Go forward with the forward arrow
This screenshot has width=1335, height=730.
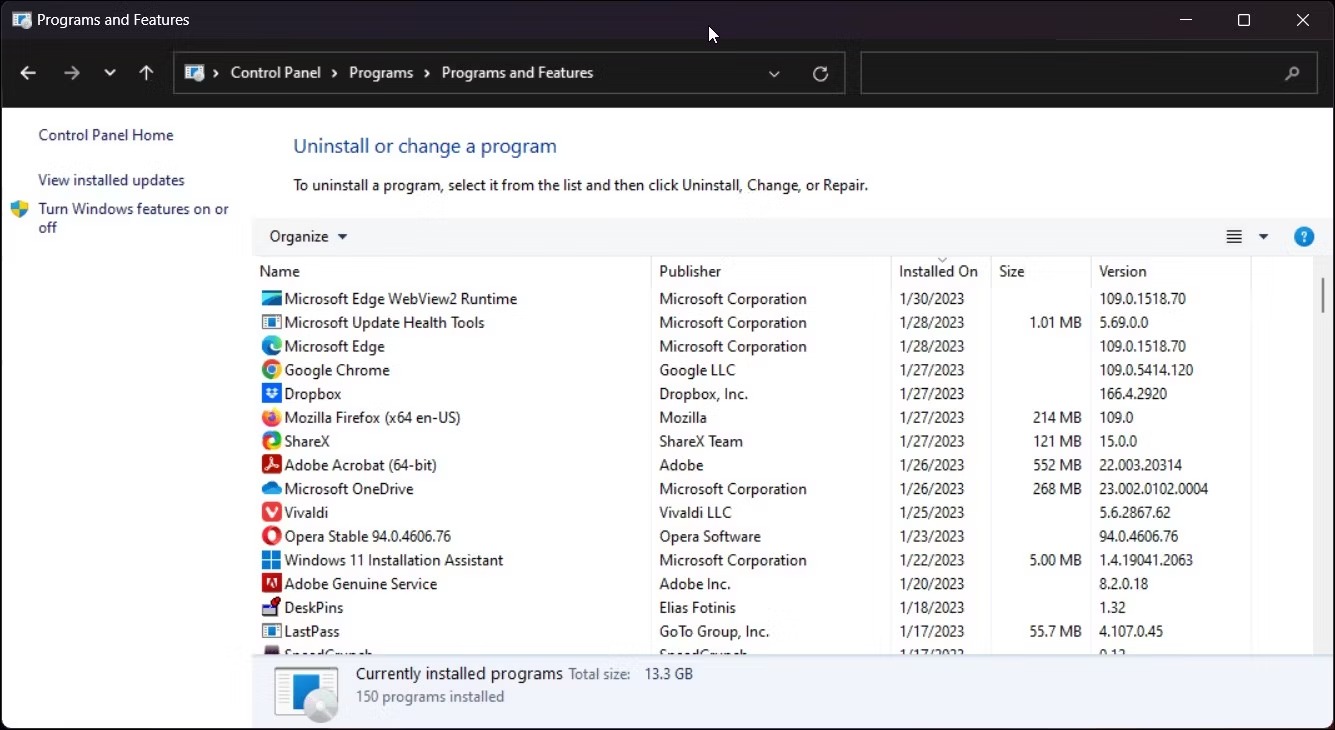point(71,73)
